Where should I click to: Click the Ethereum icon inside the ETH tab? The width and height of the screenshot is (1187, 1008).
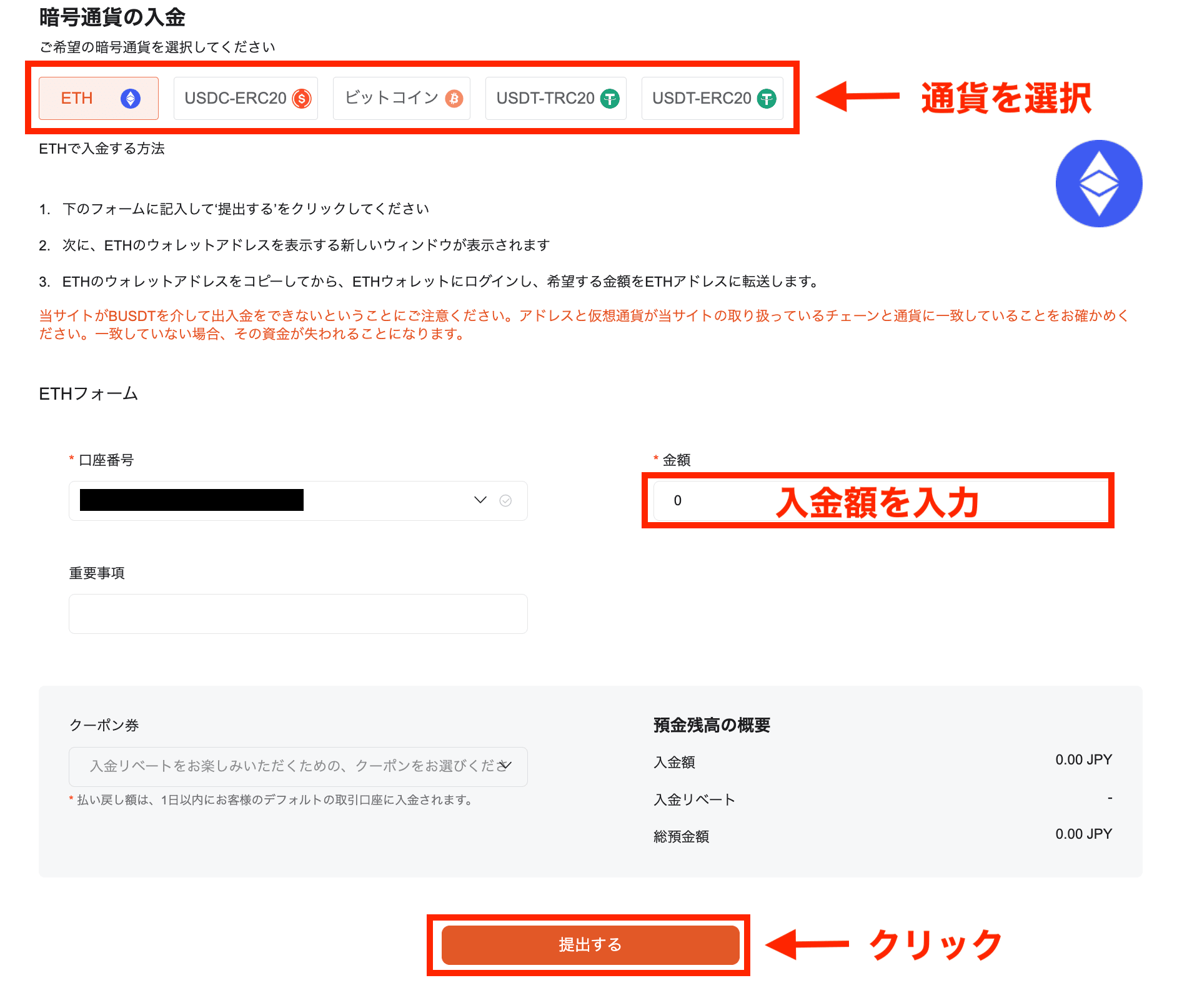pyautogui.click(x=129, y=98)
